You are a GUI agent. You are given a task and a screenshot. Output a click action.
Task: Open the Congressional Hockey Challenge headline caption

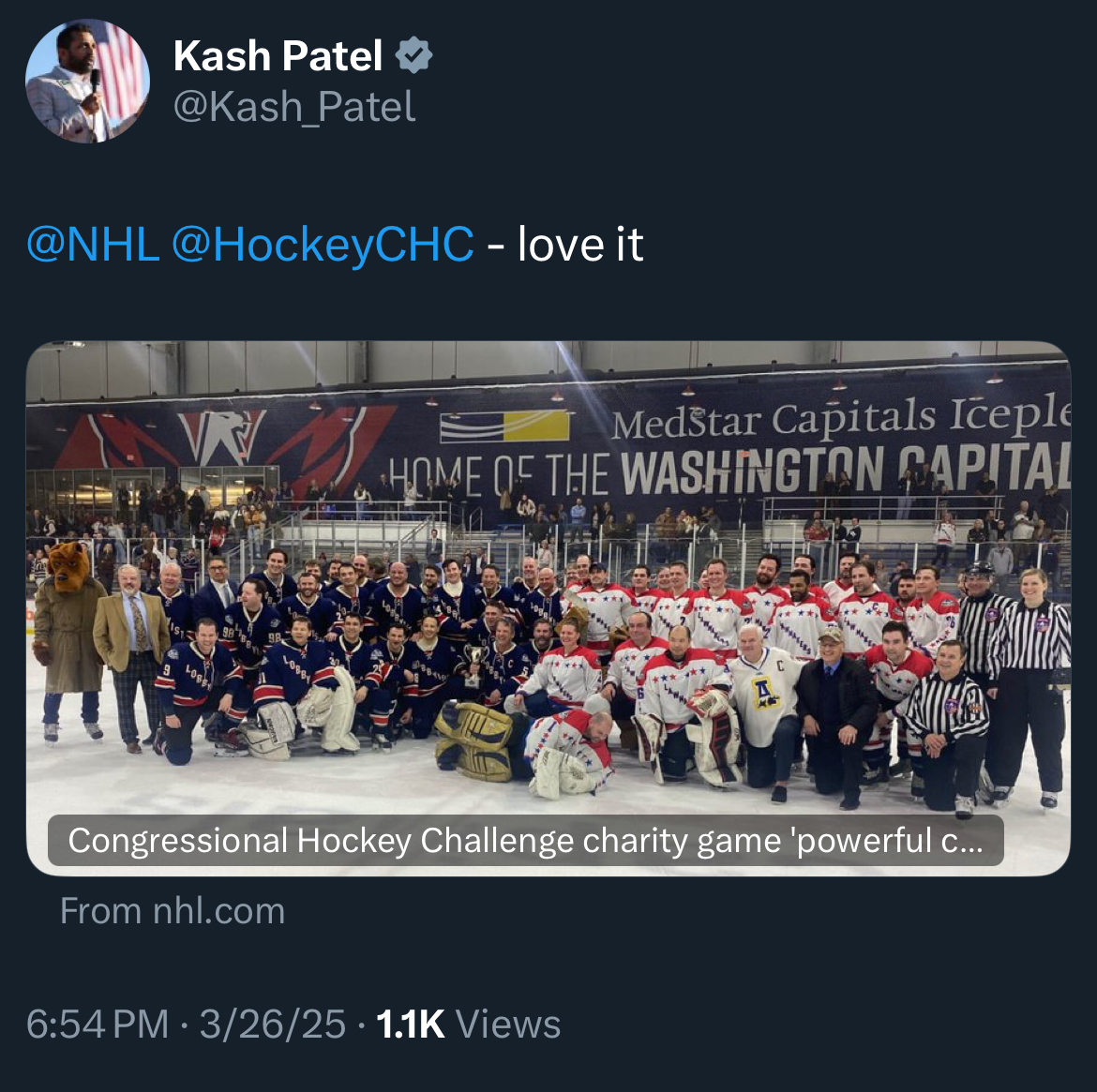click(525, 840)
